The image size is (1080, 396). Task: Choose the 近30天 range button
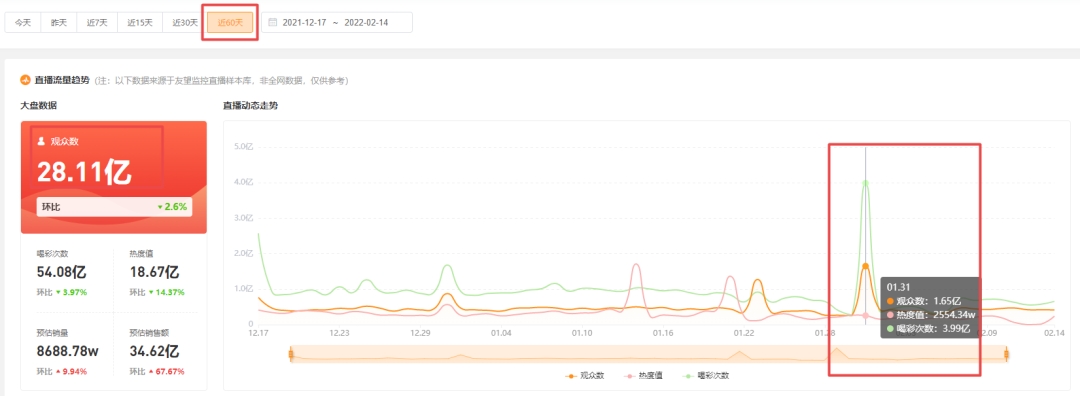pyautogui.click(x=185, y=22)
